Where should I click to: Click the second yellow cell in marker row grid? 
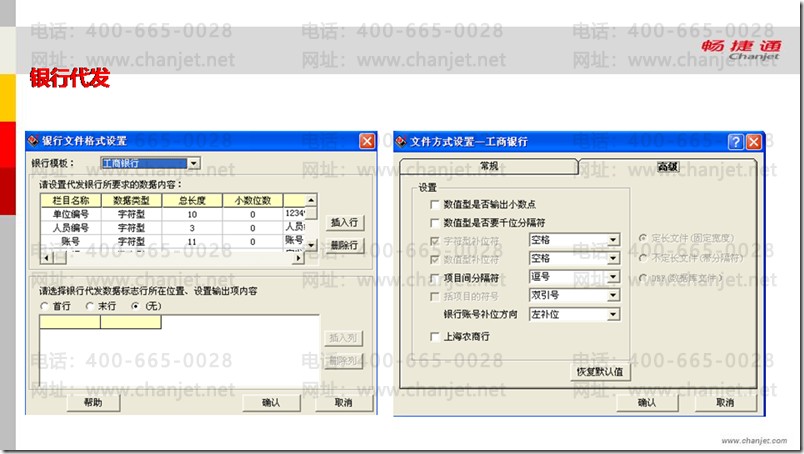(x=131, y=322)
